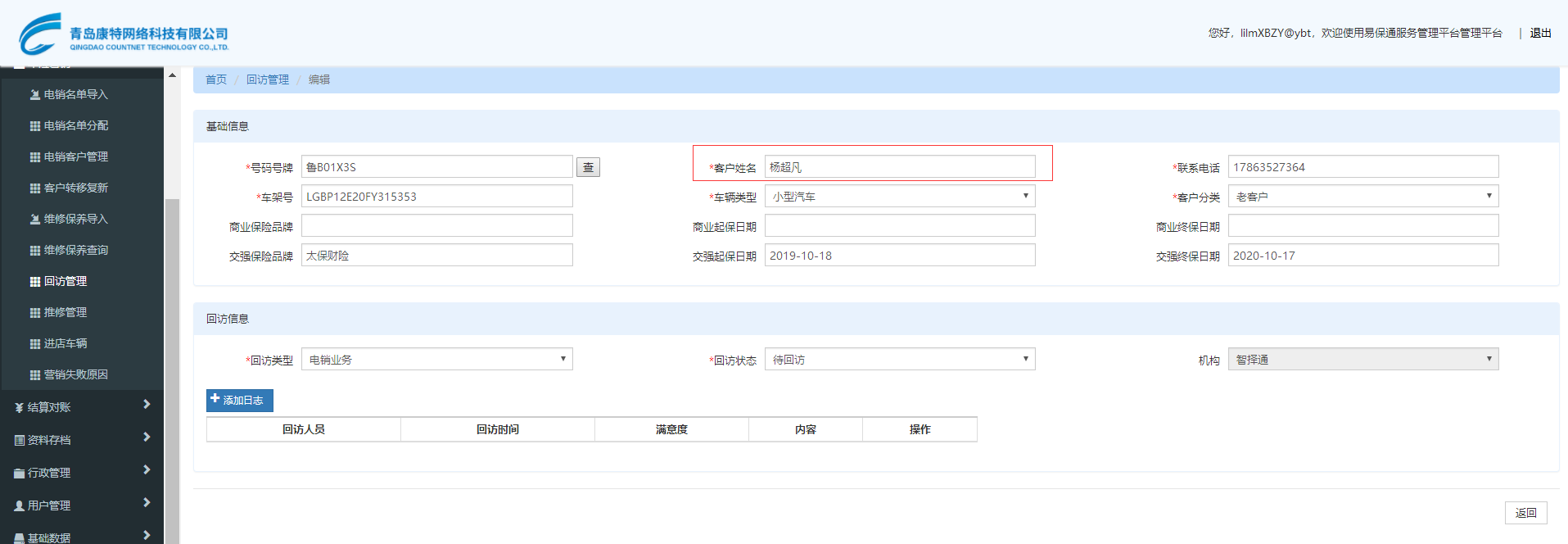
Task: Expand the 行政管理 menu chevron
Action: click(x=147, y=469)
